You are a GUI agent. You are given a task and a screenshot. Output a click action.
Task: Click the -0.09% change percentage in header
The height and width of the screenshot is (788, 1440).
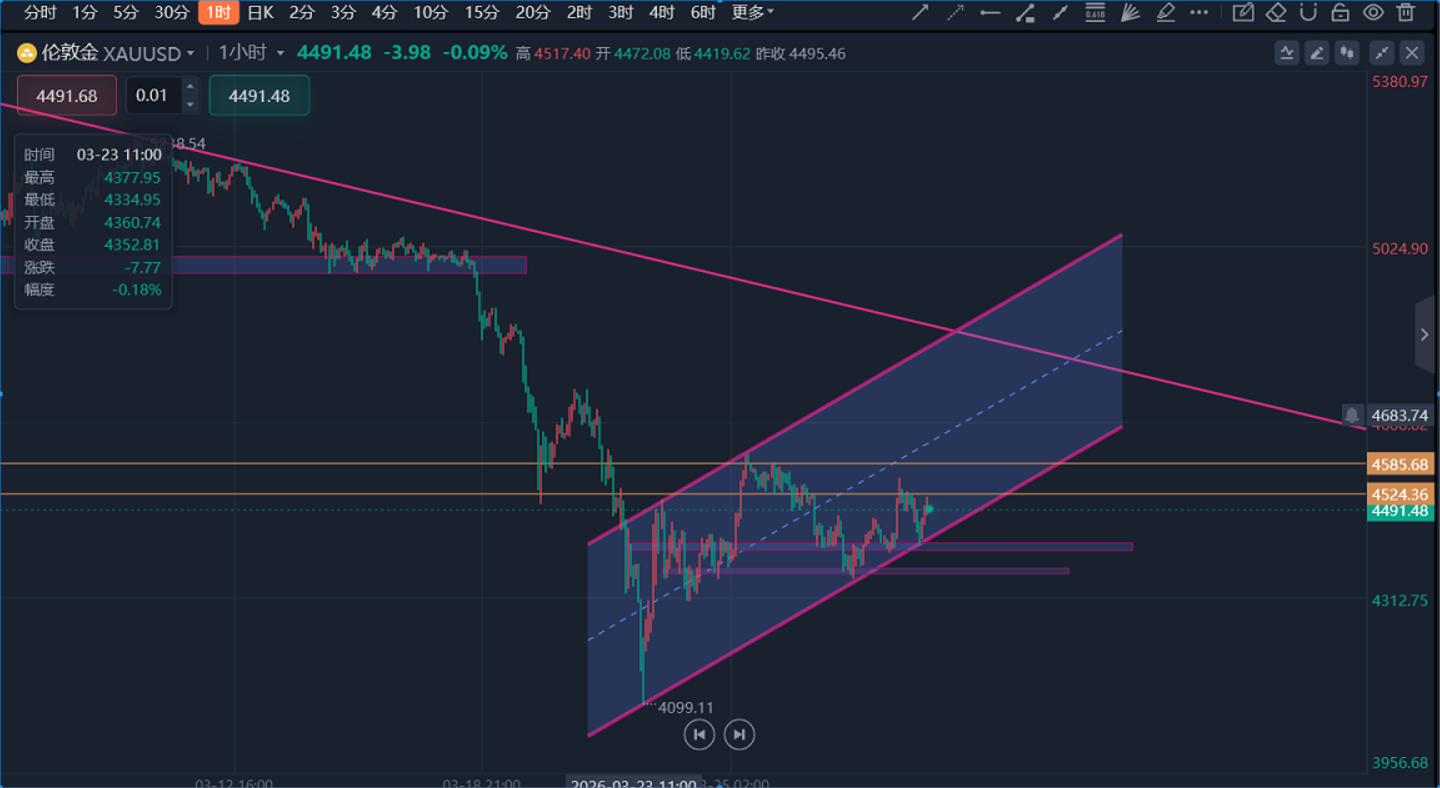(x=475, y=53)
